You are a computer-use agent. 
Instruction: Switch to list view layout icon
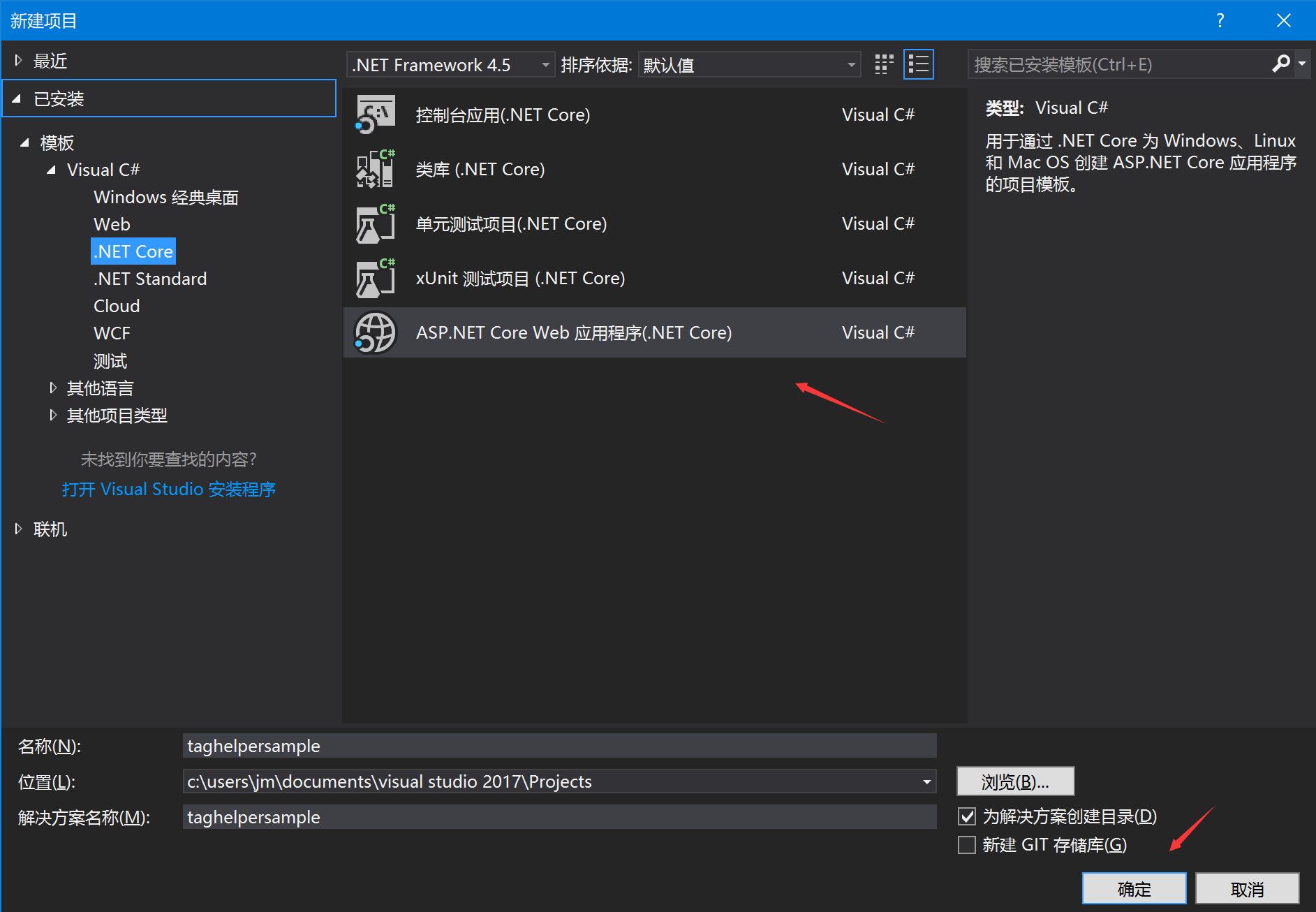pyautogui.click(x=918, y=65)
